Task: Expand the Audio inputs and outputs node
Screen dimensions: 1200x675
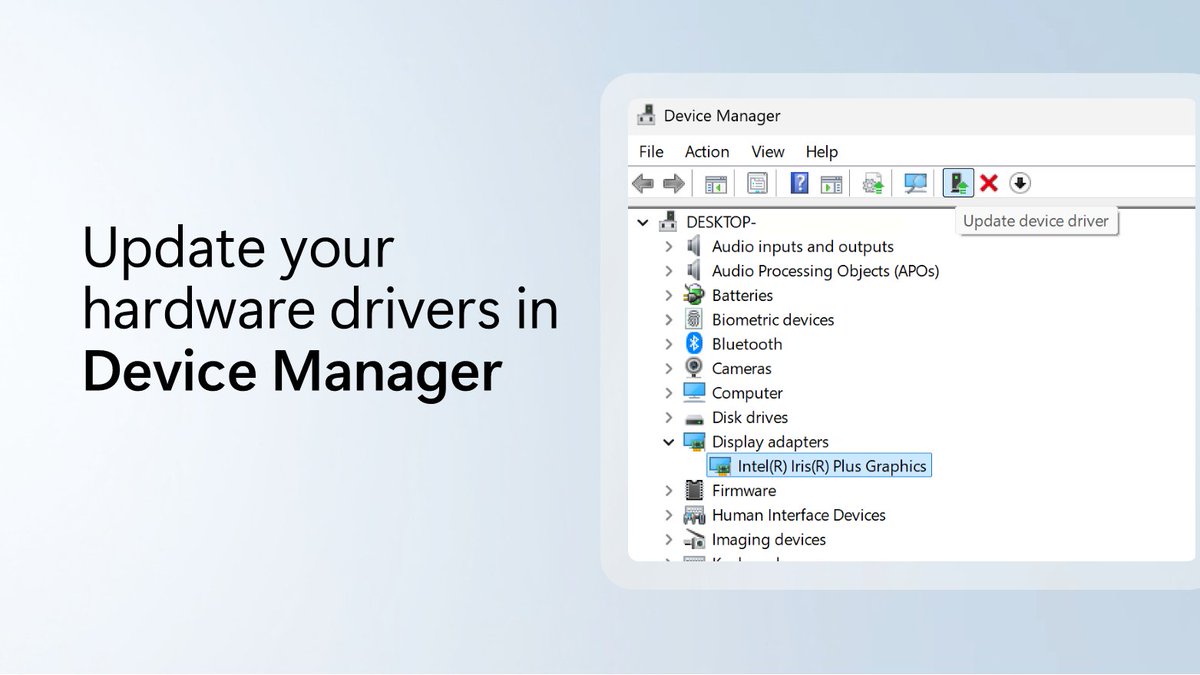Action: [669, 246]
